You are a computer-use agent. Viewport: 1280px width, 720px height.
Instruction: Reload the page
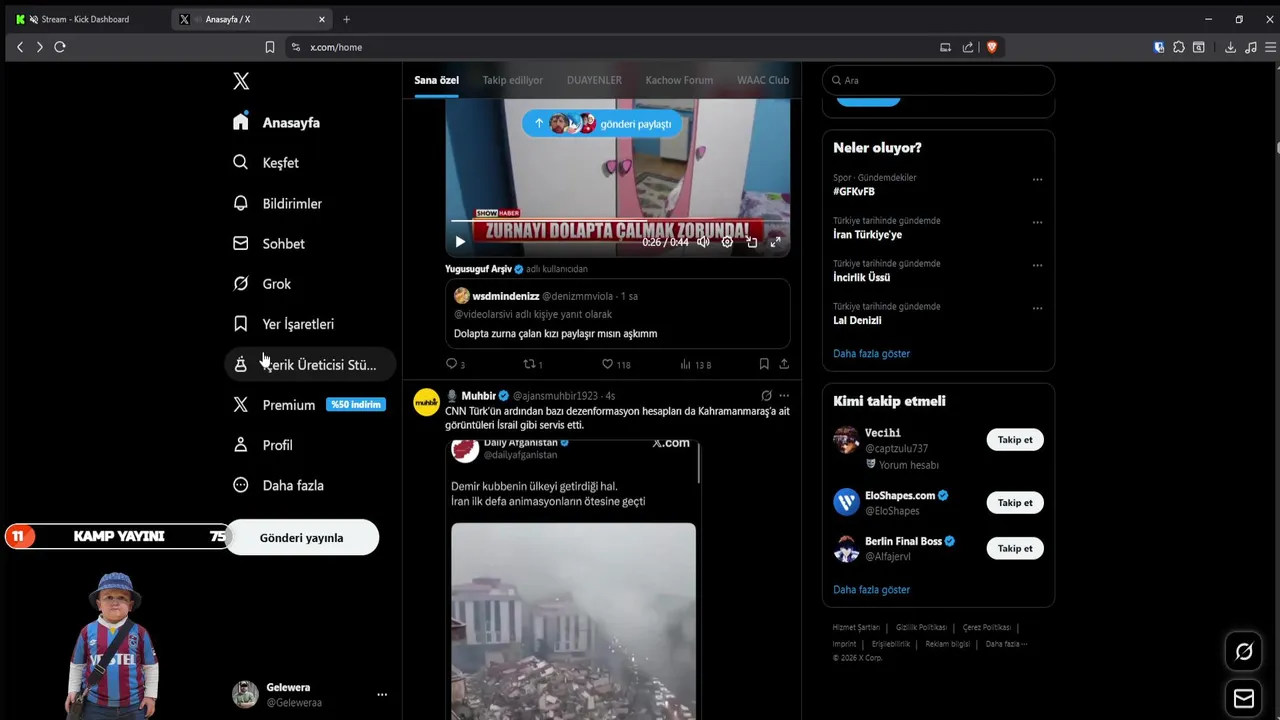coord(60,47)
